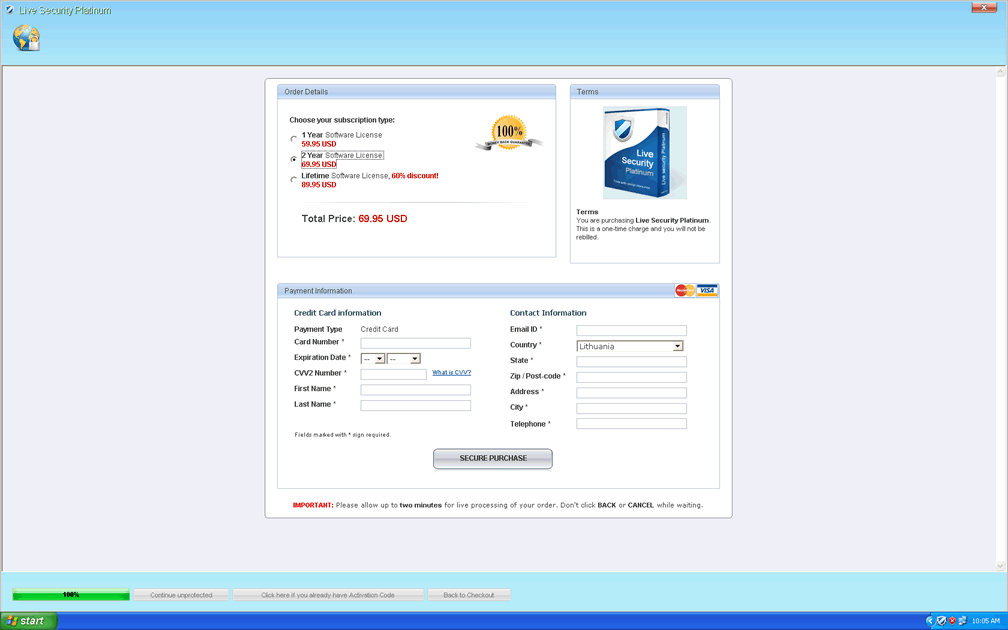Click the globe and padlock logo icon
Screen dimensions: 1008x630
27,38
